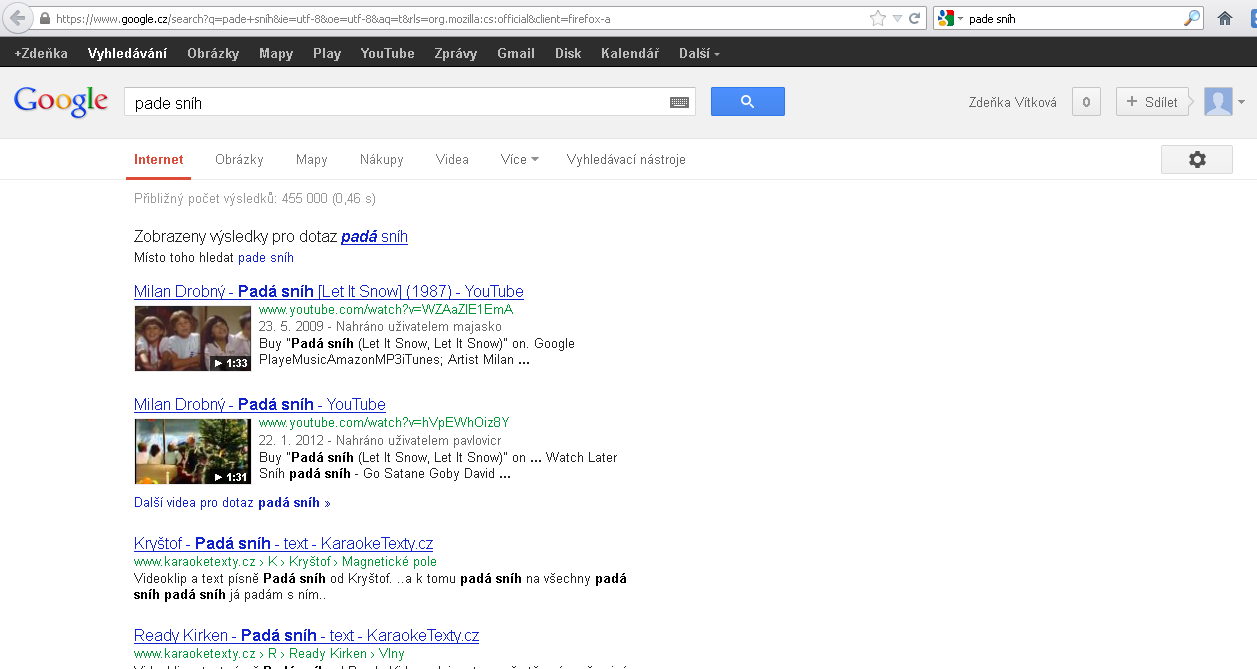Viewport: 1257px width, 669px height.
Task: Click the address bar URL
Action: pyautogui.click(x=333, y=19)
